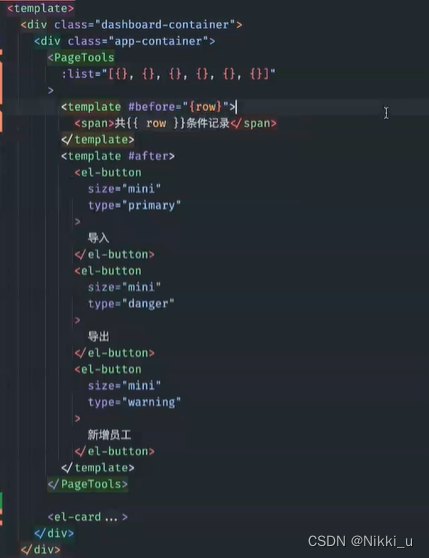The image size is (429, 558).
Task: Click the type="primary" attribute
Action: coord(134,205)
